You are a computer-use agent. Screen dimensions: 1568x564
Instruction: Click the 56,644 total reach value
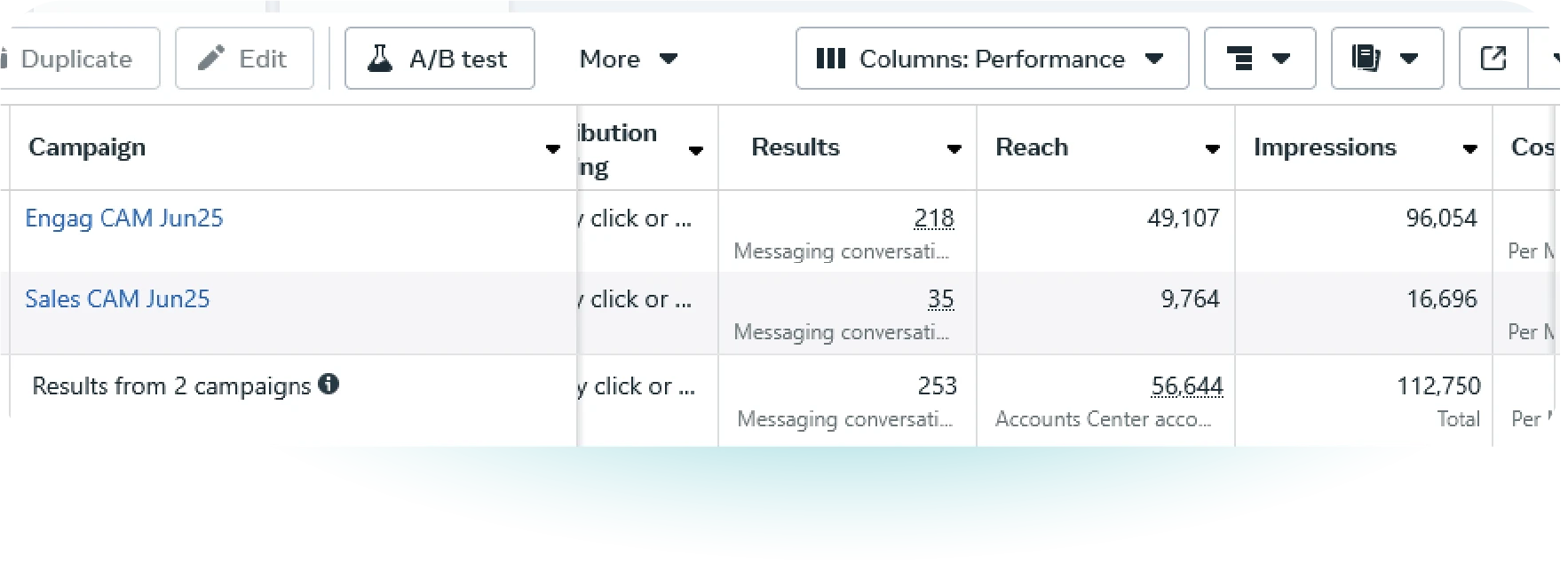(x=1187, y=386)
